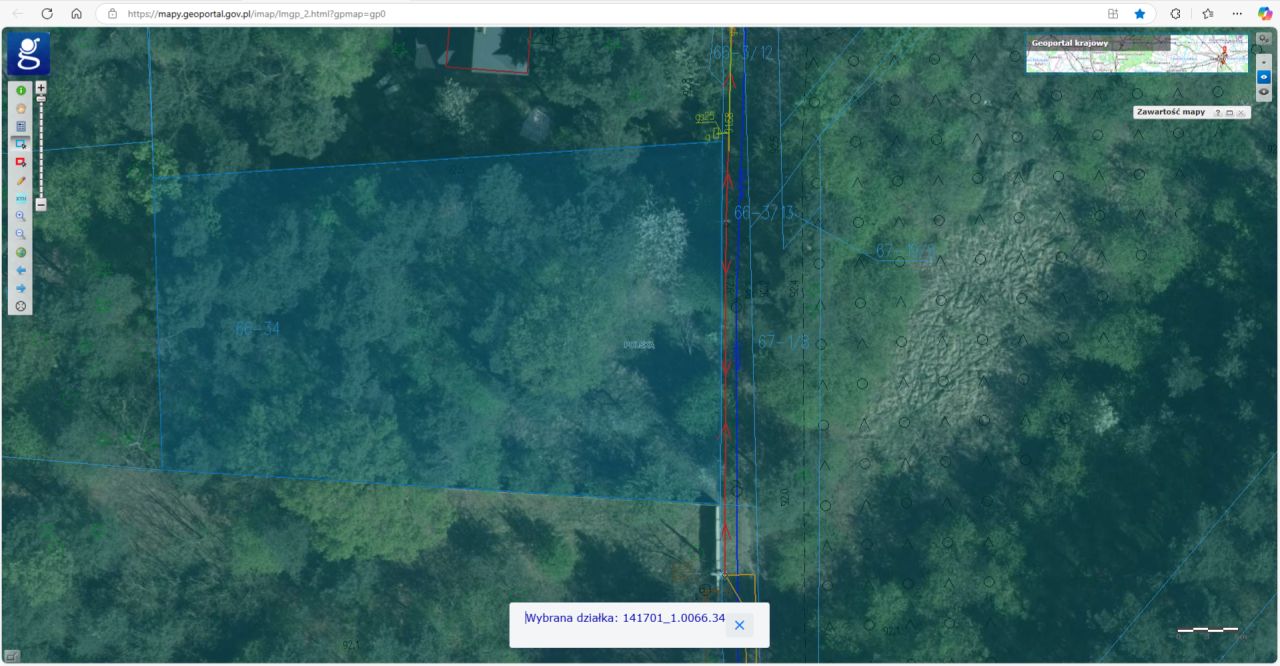Screen dimensions: 1280x666
Task: Click the bottom-left corner map icon
Action: tap(11, 656)
